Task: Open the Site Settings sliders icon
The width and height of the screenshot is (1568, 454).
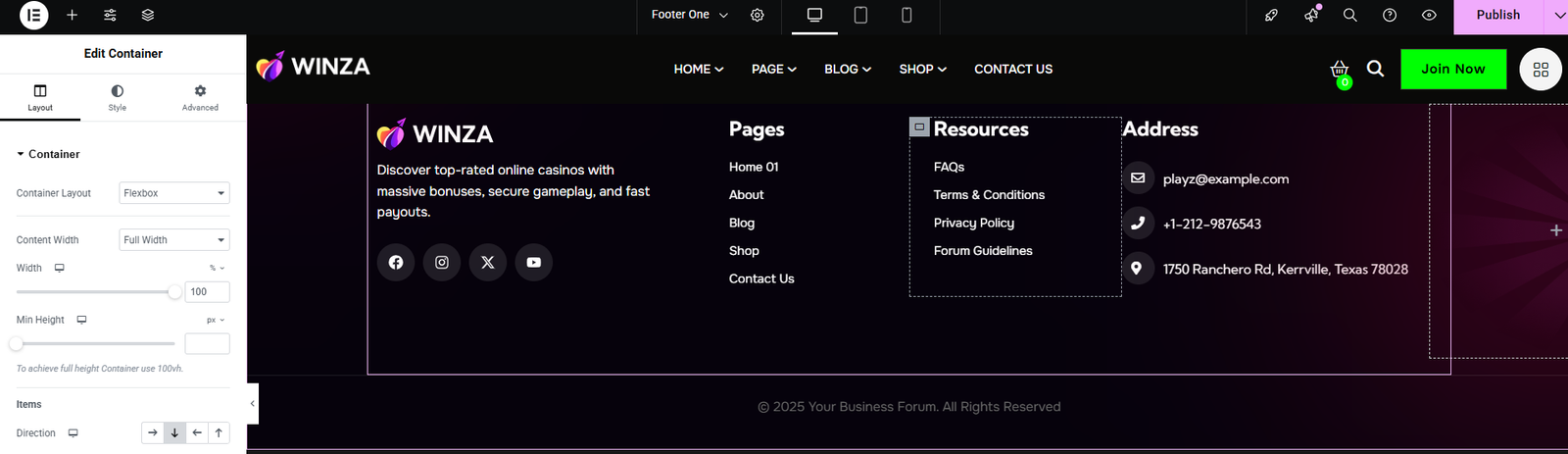Action: (110, 15)
